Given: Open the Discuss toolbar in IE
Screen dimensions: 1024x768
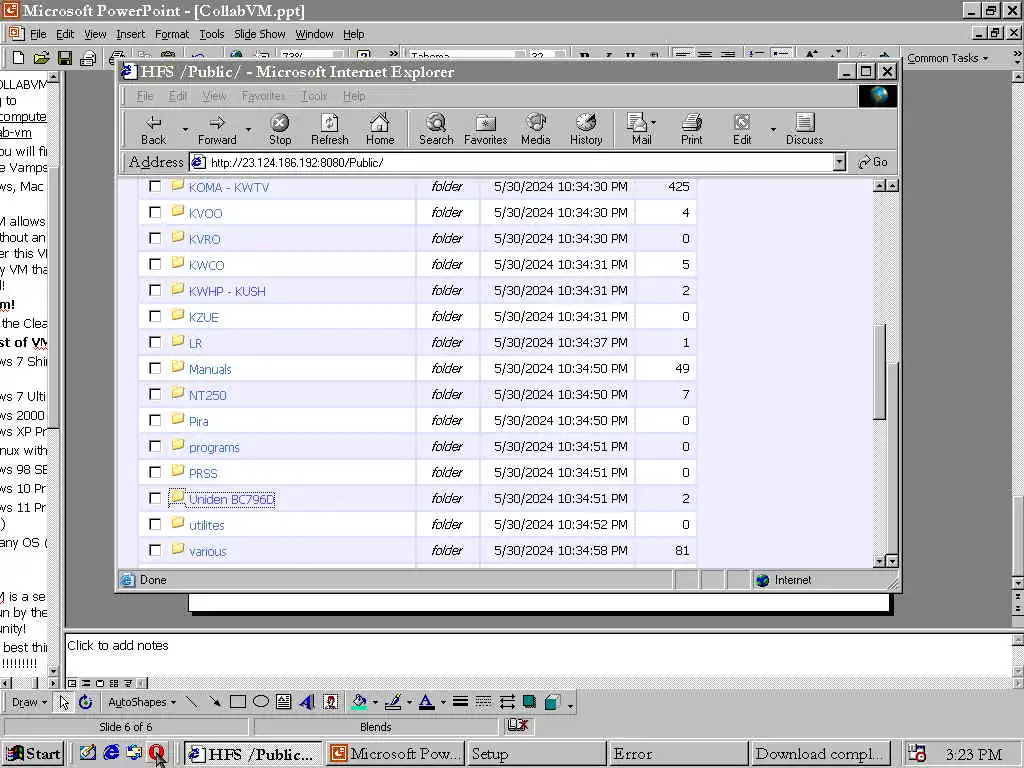Looking at the screenshot, I should coord(805,129).
